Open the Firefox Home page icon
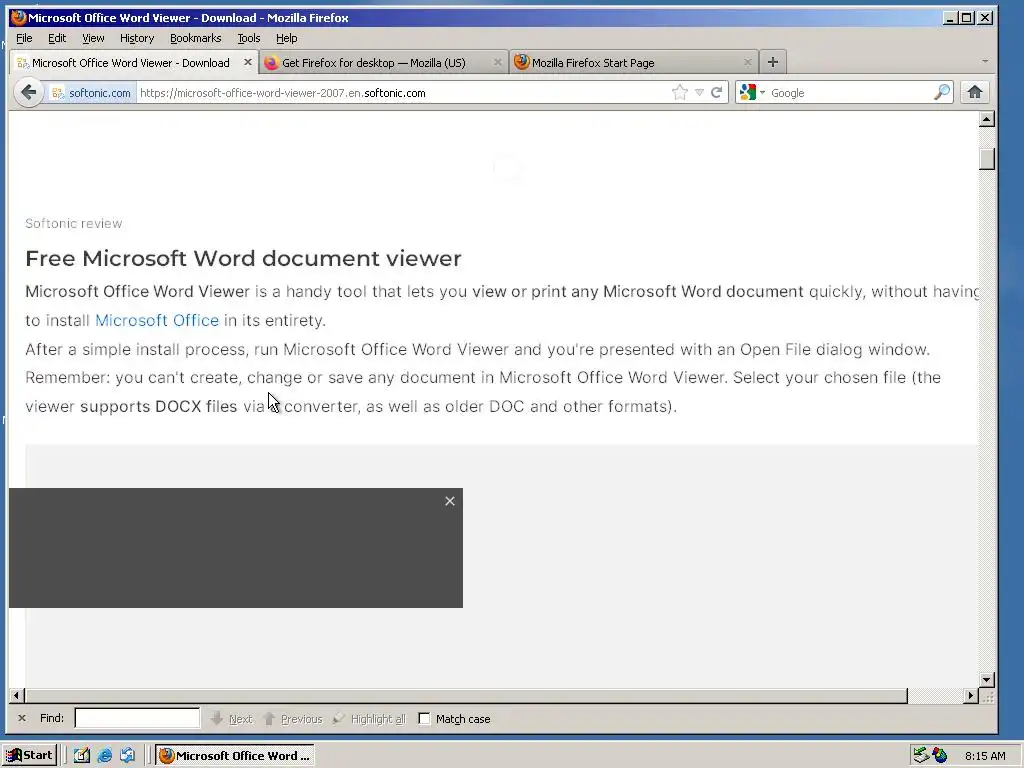Image resolution: width=1024 pixels, height=768 pixels. [x=975, y=92]
